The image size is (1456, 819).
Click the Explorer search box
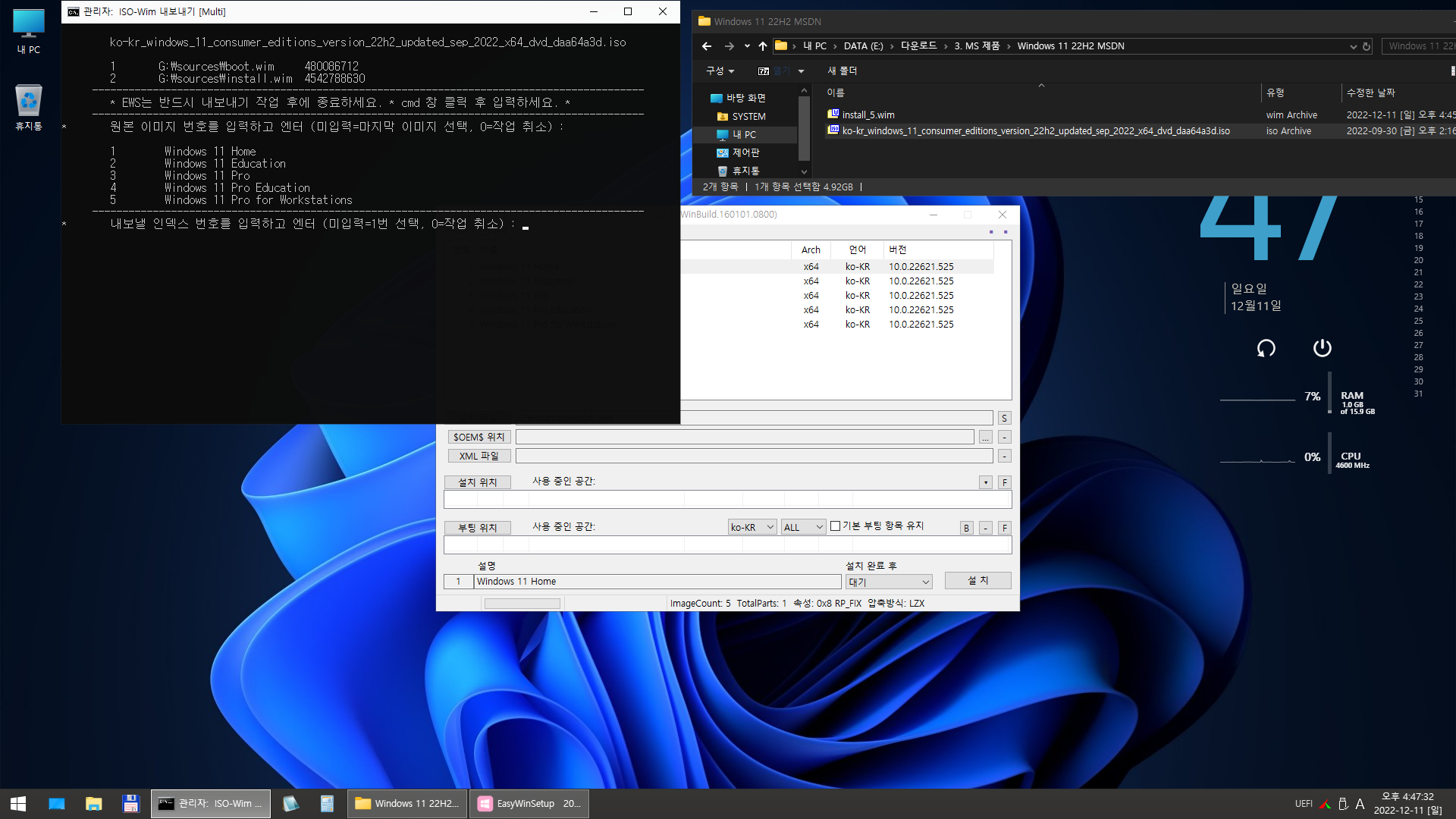[1418, 46]
